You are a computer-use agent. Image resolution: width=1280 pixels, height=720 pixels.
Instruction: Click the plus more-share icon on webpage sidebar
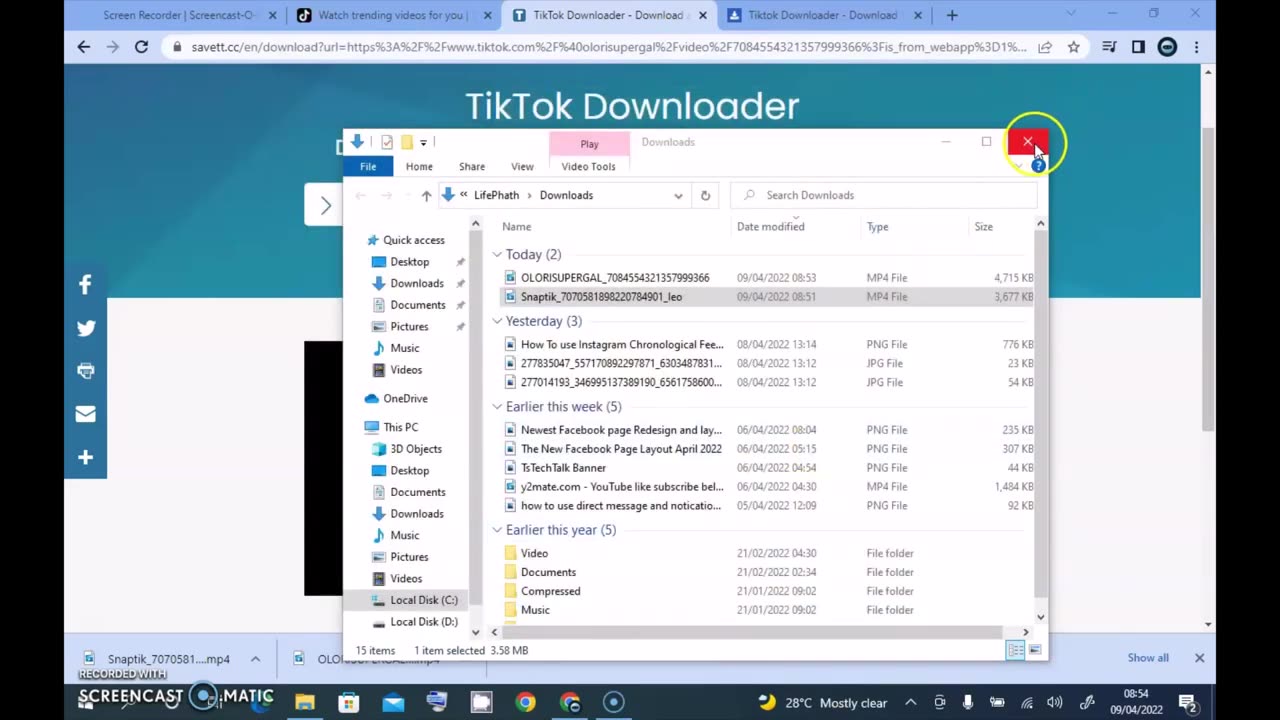tap(85, 457)
